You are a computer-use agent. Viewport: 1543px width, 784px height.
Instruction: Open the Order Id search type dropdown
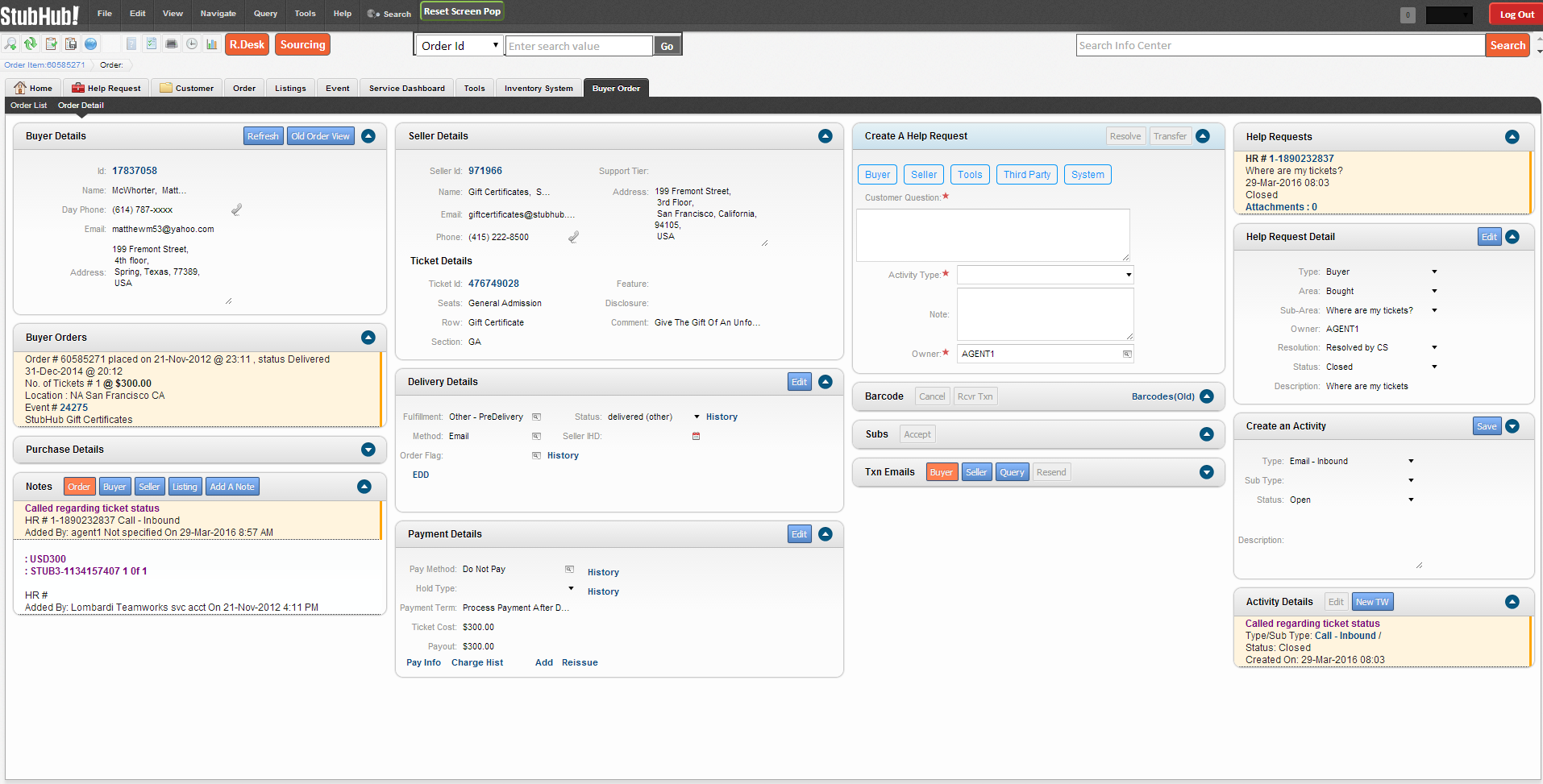pos(460,46)
